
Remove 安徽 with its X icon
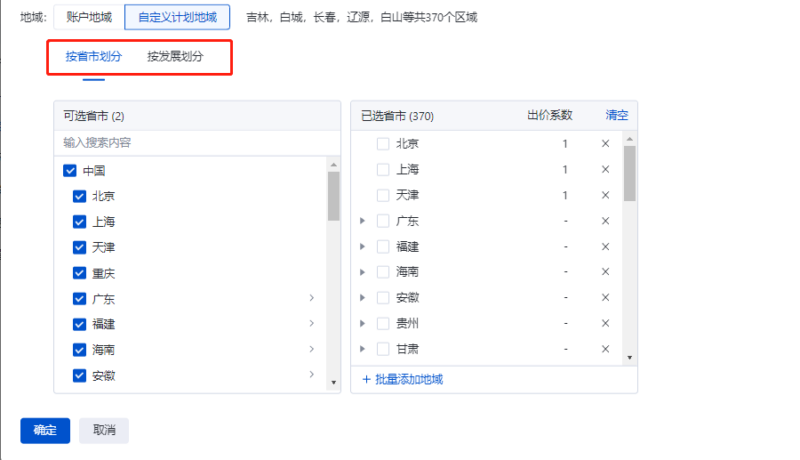click(x=605, y=297)
